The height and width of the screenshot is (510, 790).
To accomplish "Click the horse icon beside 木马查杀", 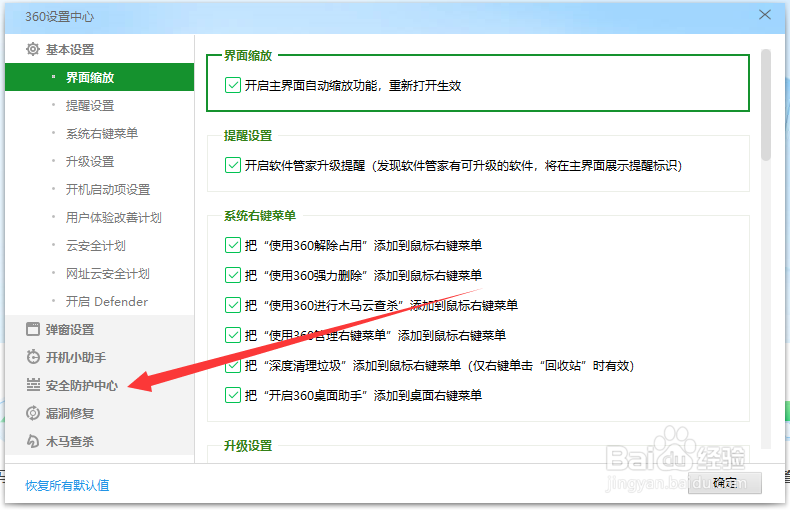I will click(x=33, y=441).
